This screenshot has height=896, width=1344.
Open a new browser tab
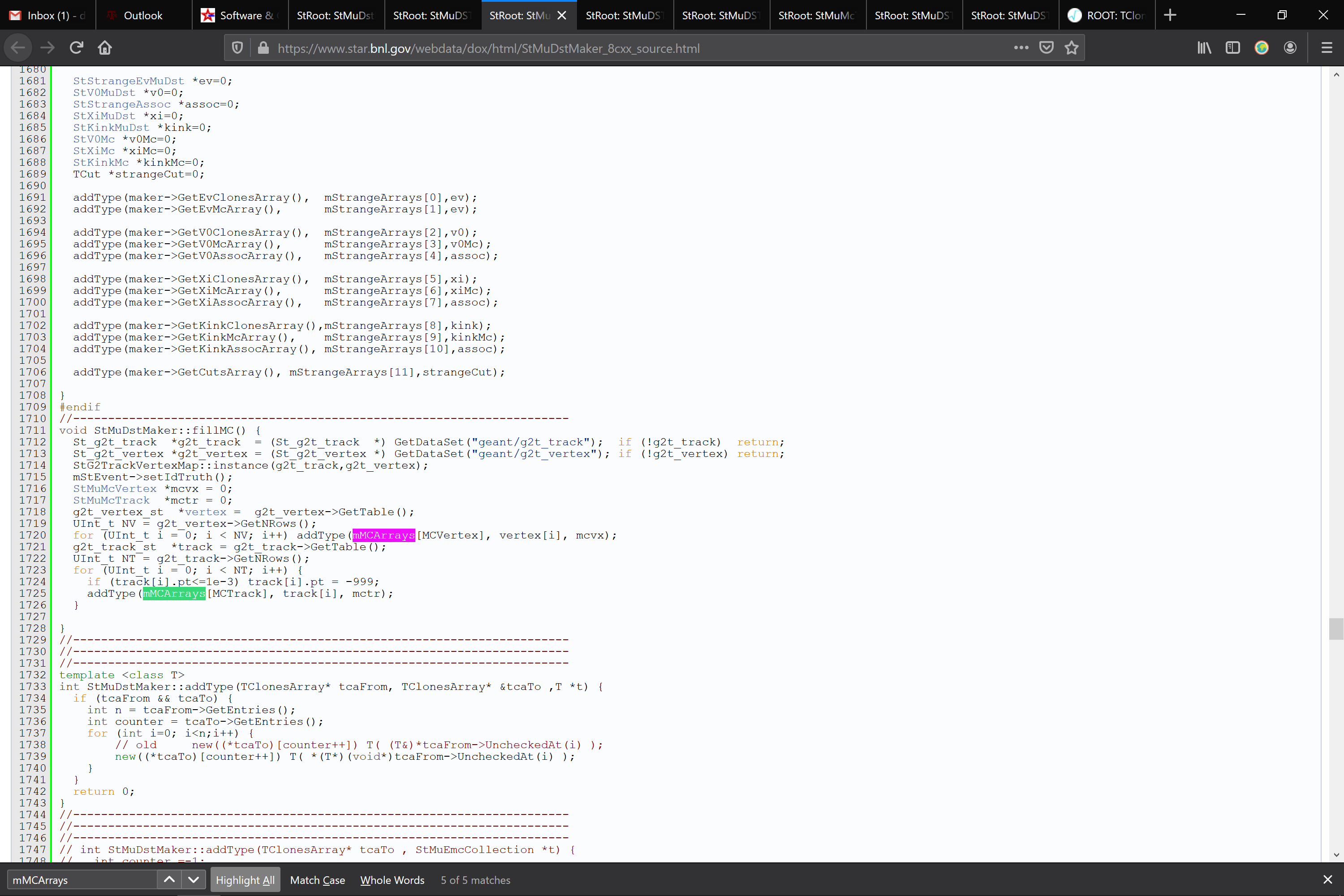[x=1170, y=15]
